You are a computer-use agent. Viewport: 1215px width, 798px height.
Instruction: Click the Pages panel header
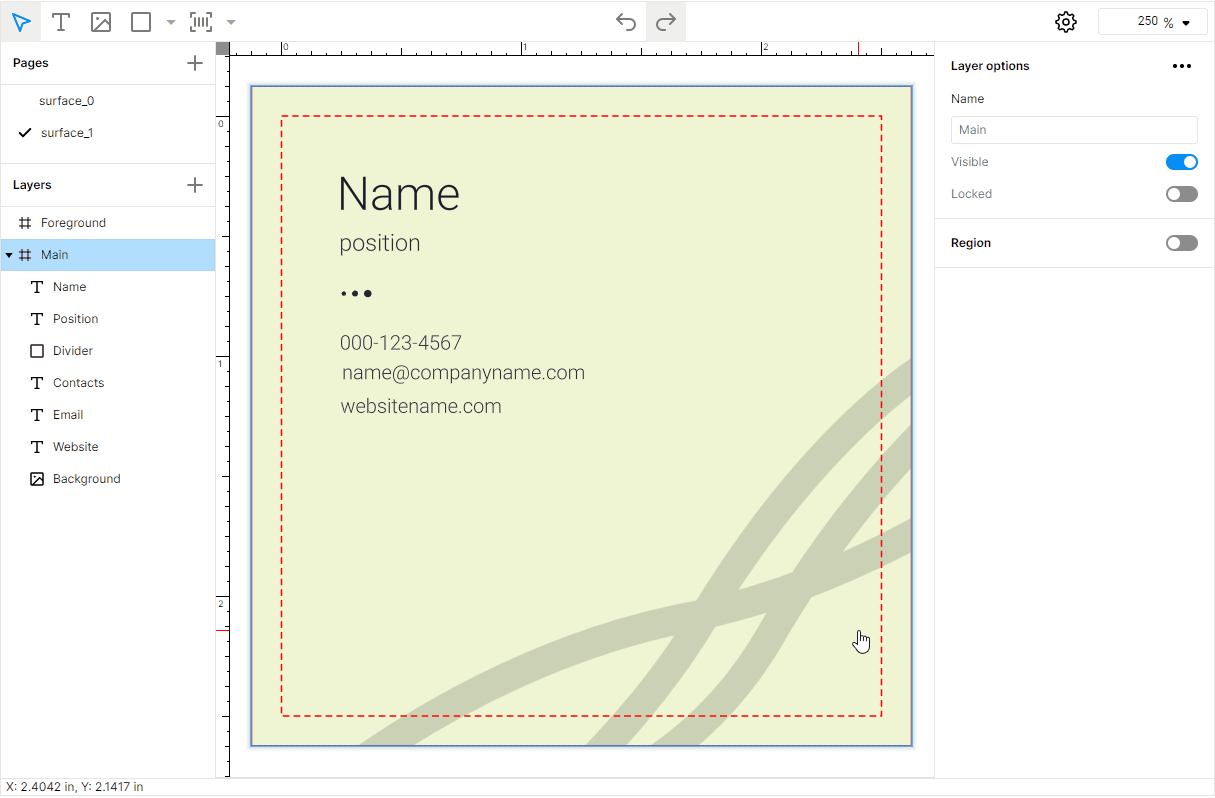click(x=31, y=63)
